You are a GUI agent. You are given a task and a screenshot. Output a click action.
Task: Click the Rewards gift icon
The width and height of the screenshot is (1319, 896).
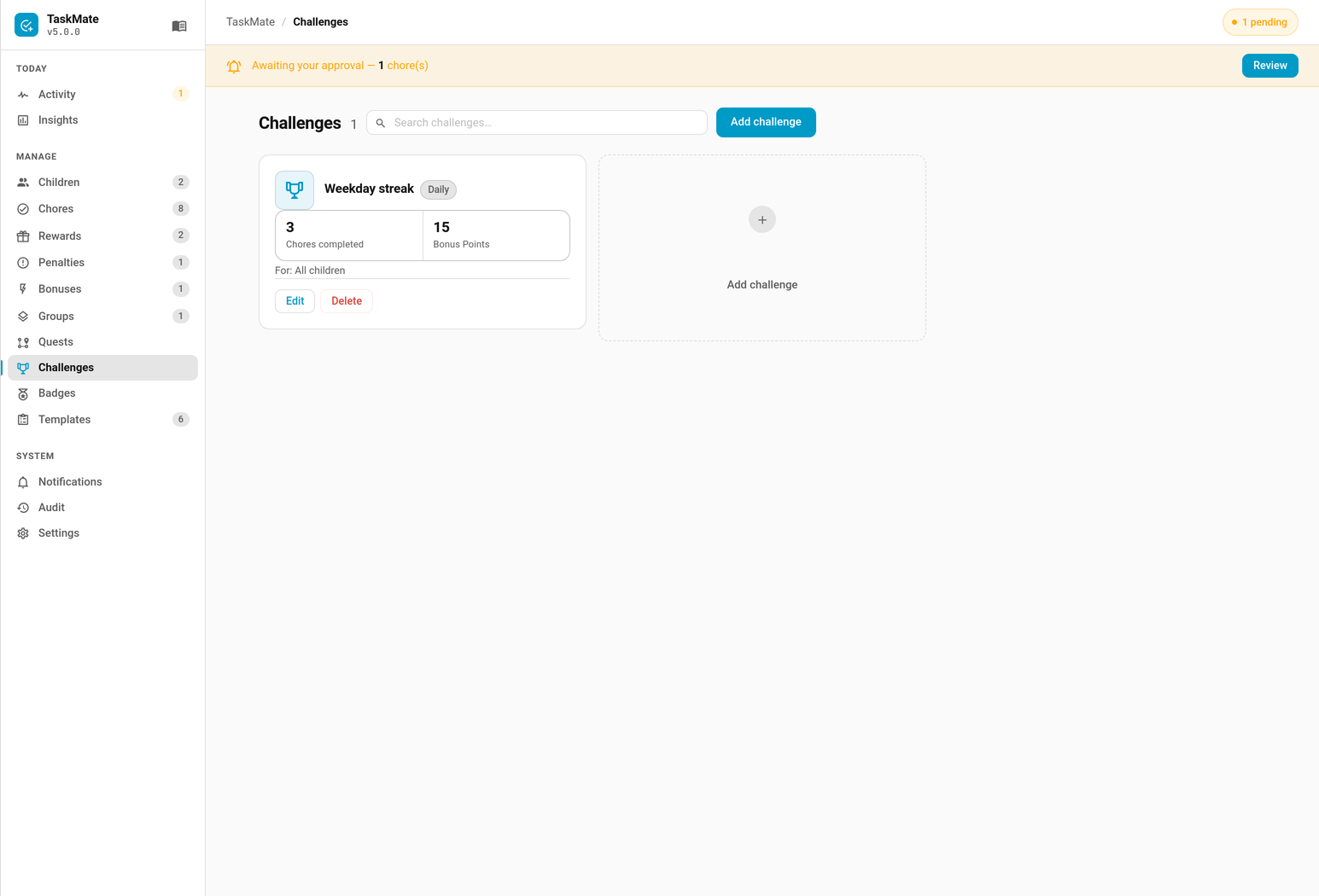coord(23,236)
